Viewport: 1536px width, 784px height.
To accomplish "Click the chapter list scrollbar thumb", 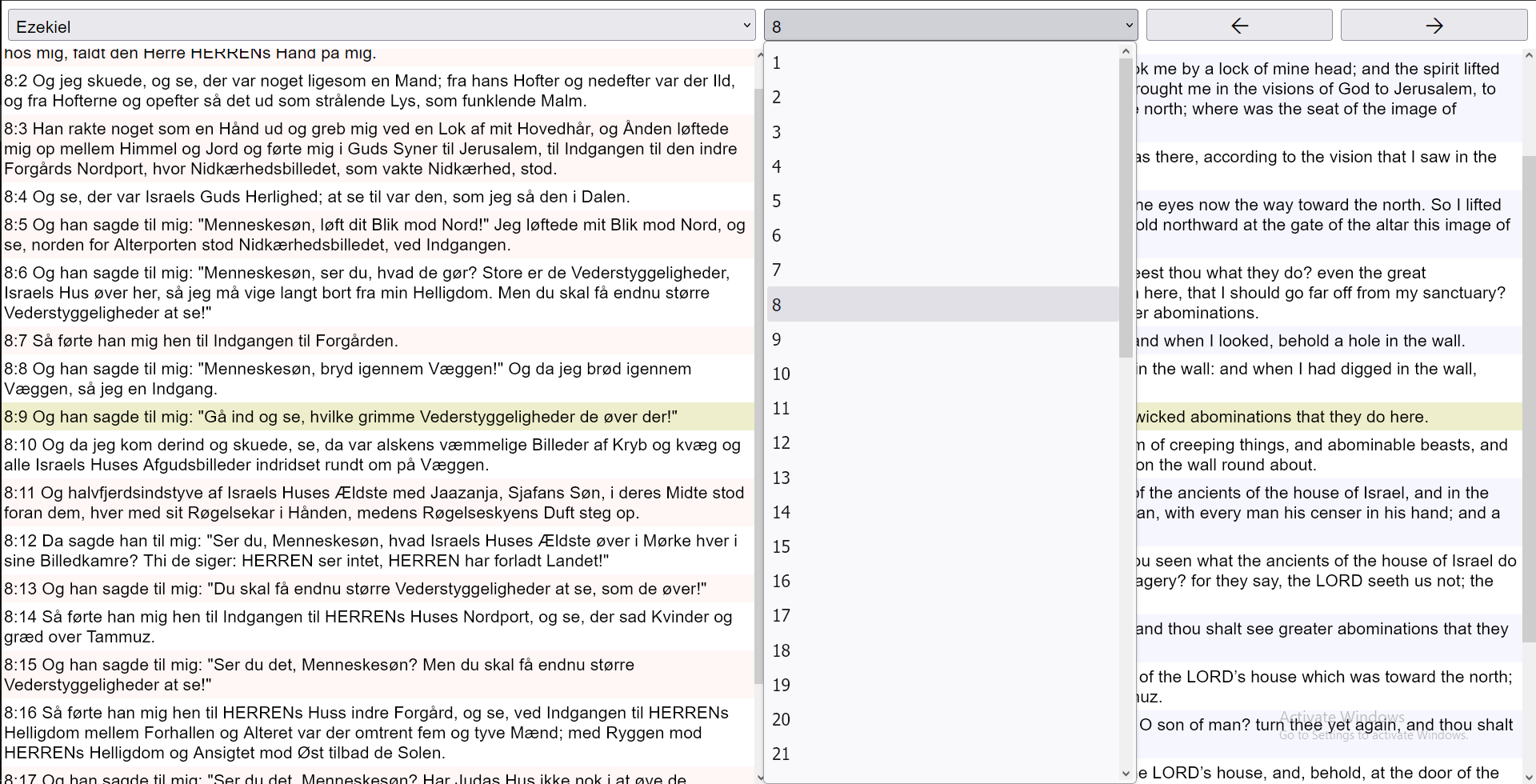I will tap(1126, 208).
